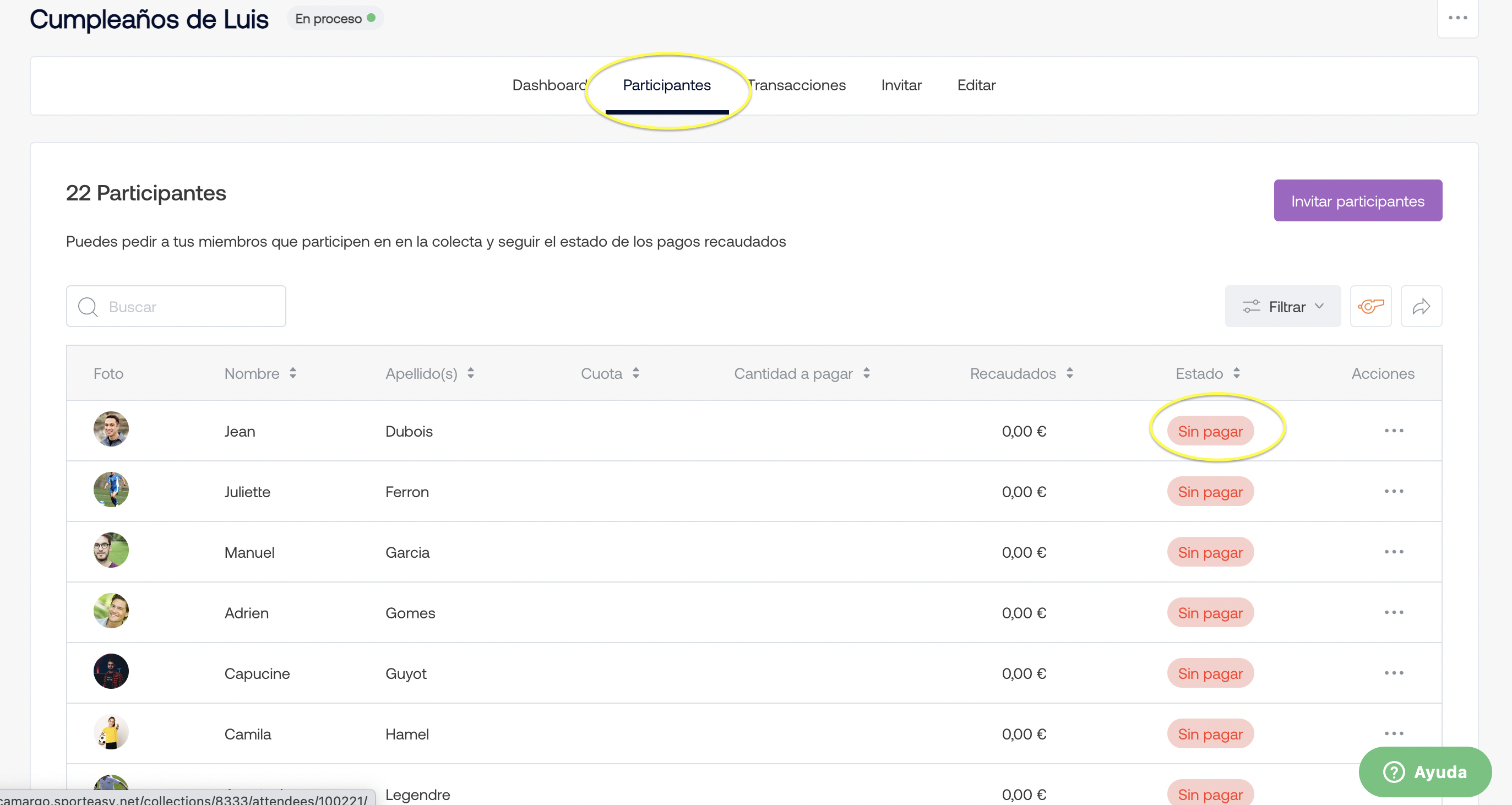Sort by Apellido(s) column arrows
1512x805 pixels.
[471, 373]
